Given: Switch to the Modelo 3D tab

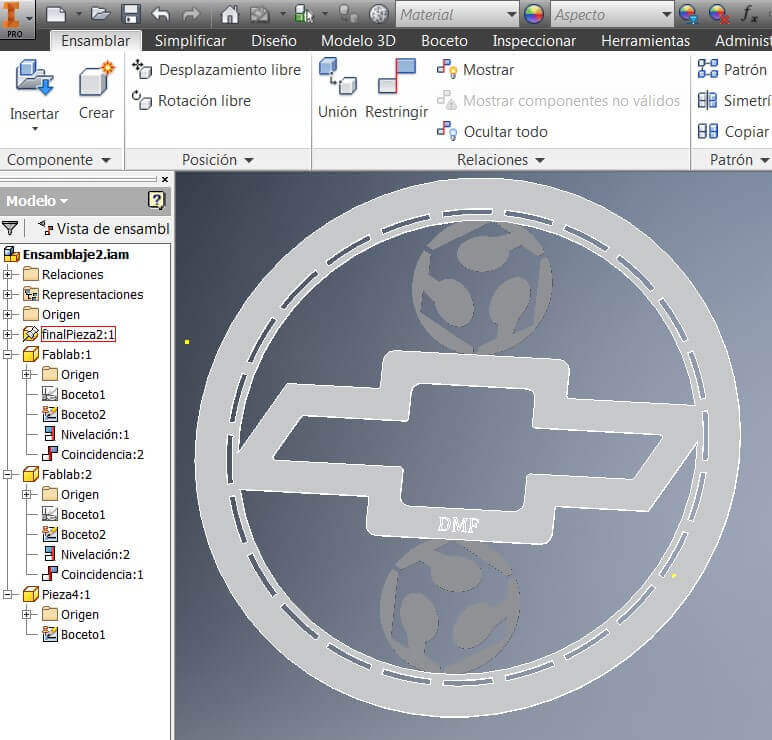Looking at the screenshot, I should coord(358,40).
